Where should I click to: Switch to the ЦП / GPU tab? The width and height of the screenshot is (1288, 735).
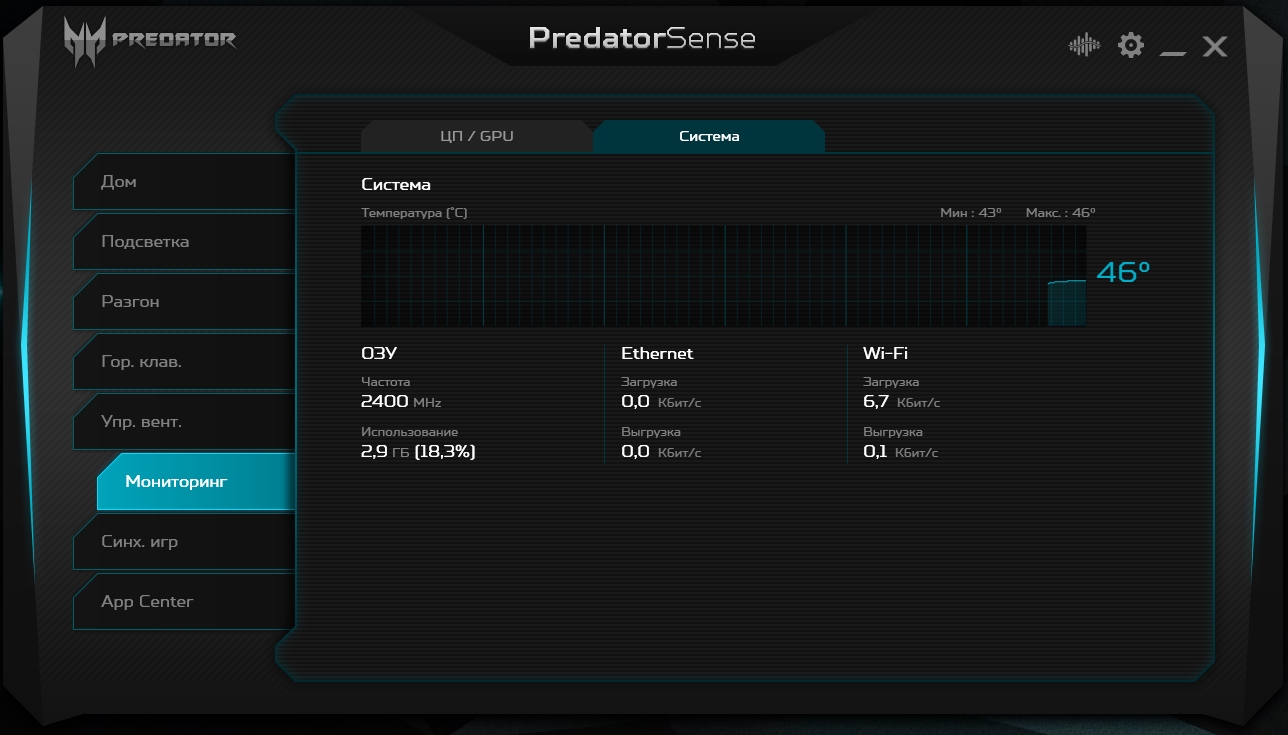tap(477, 136)
